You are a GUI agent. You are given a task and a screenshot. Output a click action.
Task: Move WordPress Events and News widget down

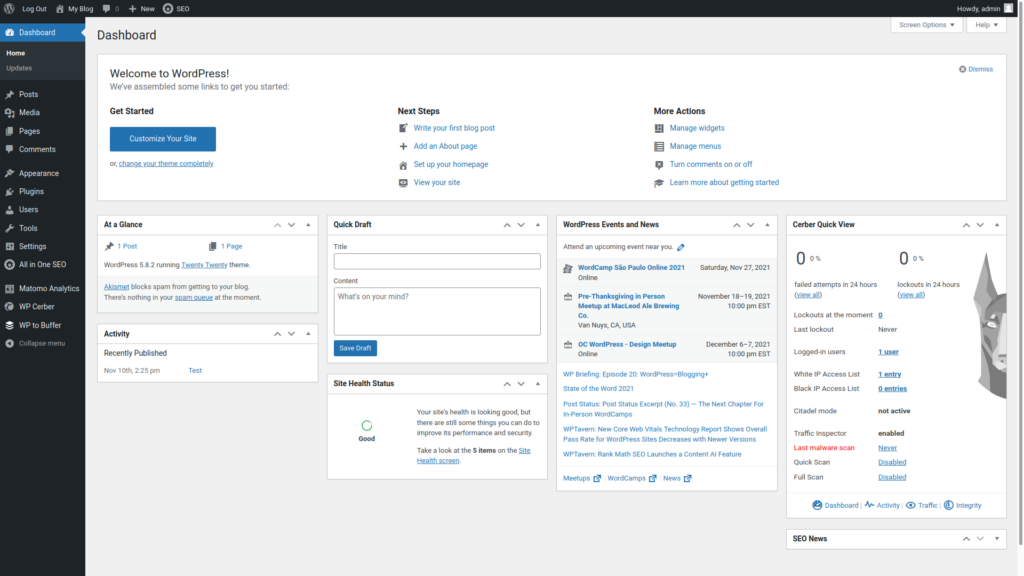click(x=751, y=225)
